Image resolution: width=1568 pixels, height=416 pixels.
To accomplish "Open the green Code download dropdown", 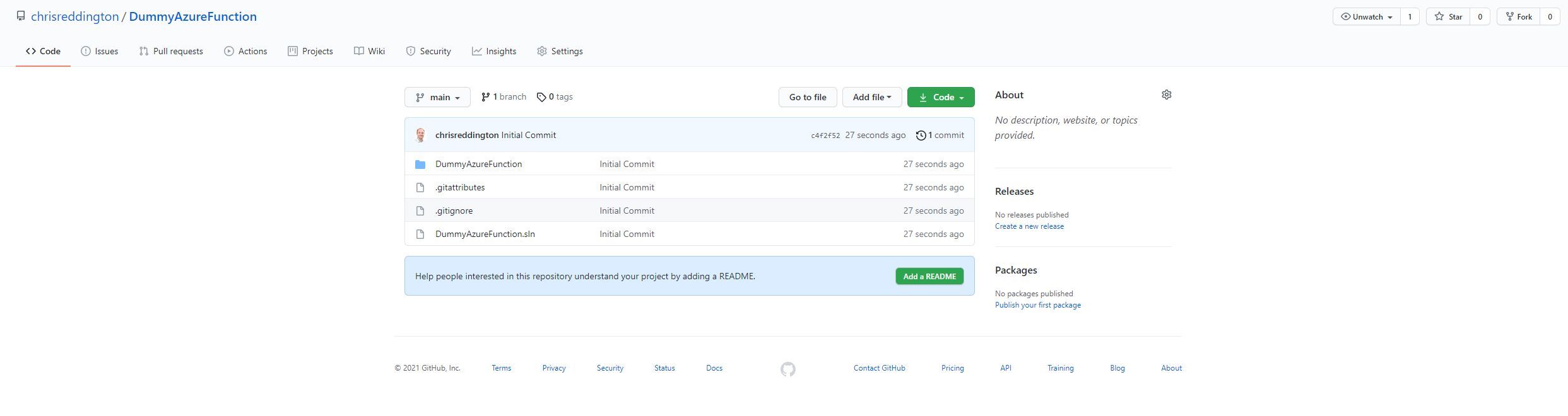I will (941, 97).
